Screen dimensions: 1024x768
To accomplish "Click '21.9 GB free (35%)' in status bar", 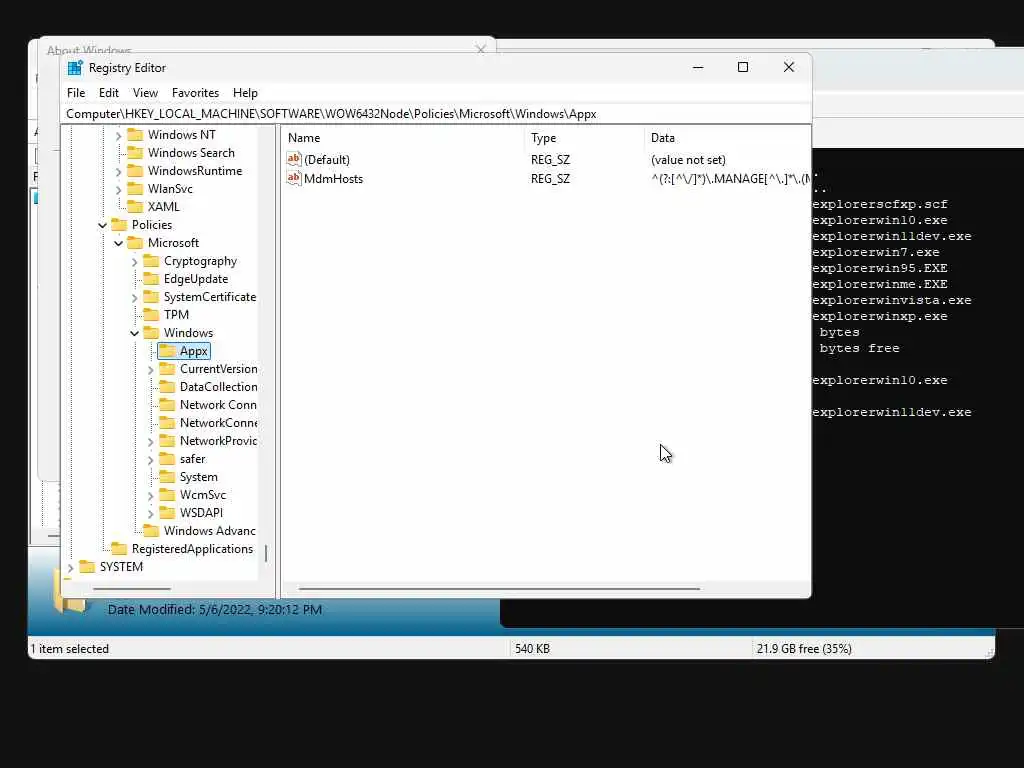I will [804, 648].
